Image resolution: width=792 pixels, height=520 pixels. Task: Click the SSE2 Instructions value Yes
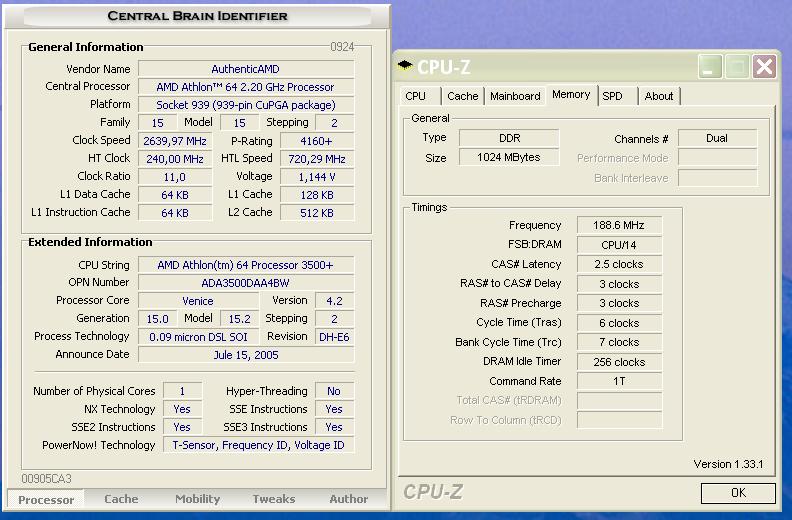tap(182, 427)
